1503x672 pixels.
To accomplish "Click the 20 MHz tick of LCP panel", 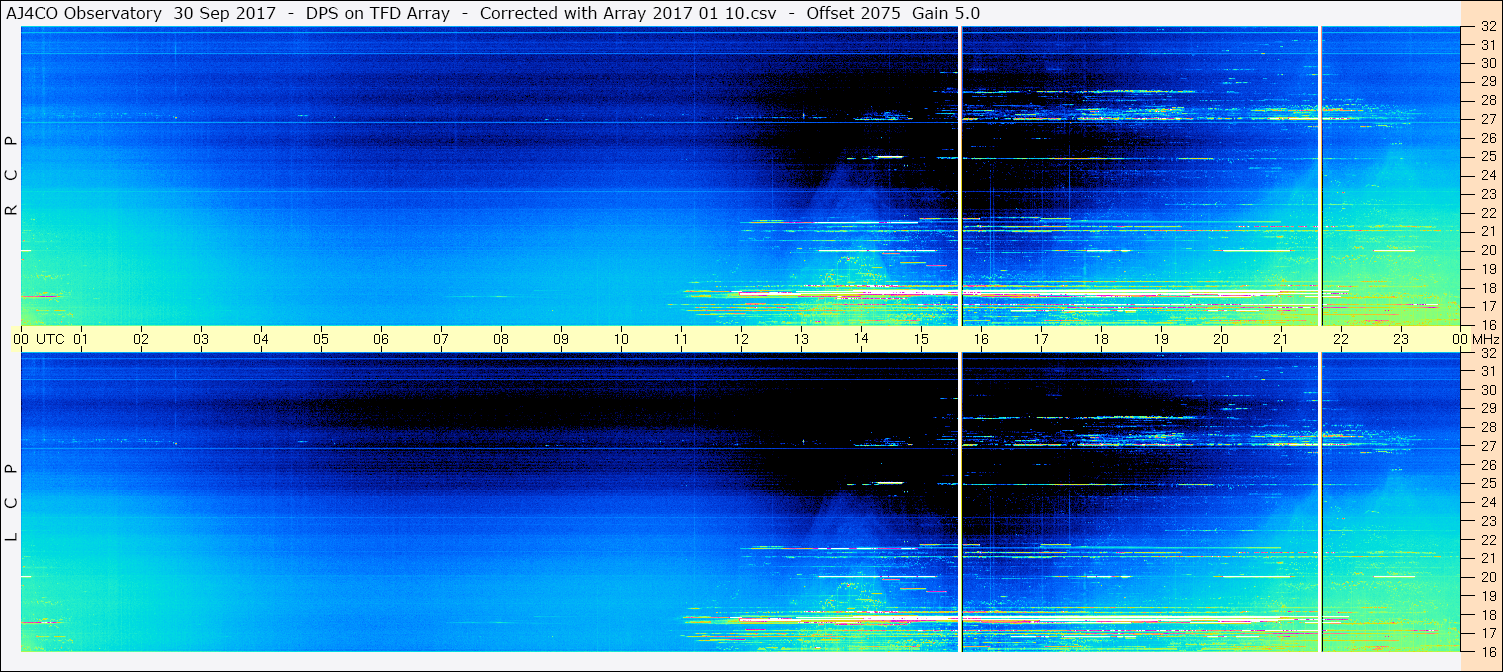I will point(1488,577).
